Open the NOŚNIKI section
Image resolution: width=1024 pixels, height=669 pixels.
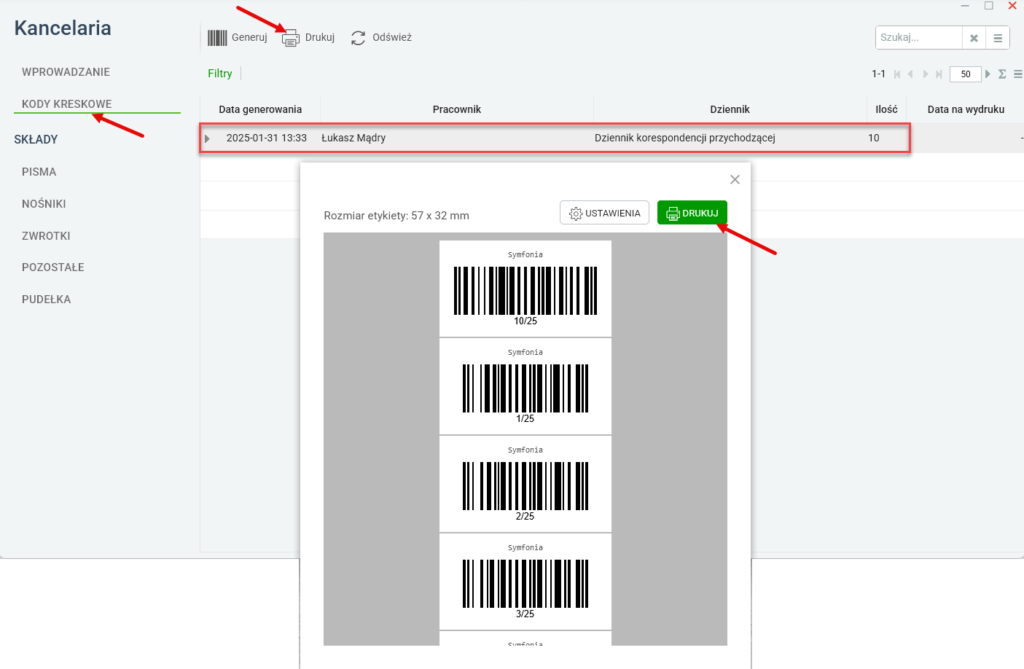click(44, 204)
